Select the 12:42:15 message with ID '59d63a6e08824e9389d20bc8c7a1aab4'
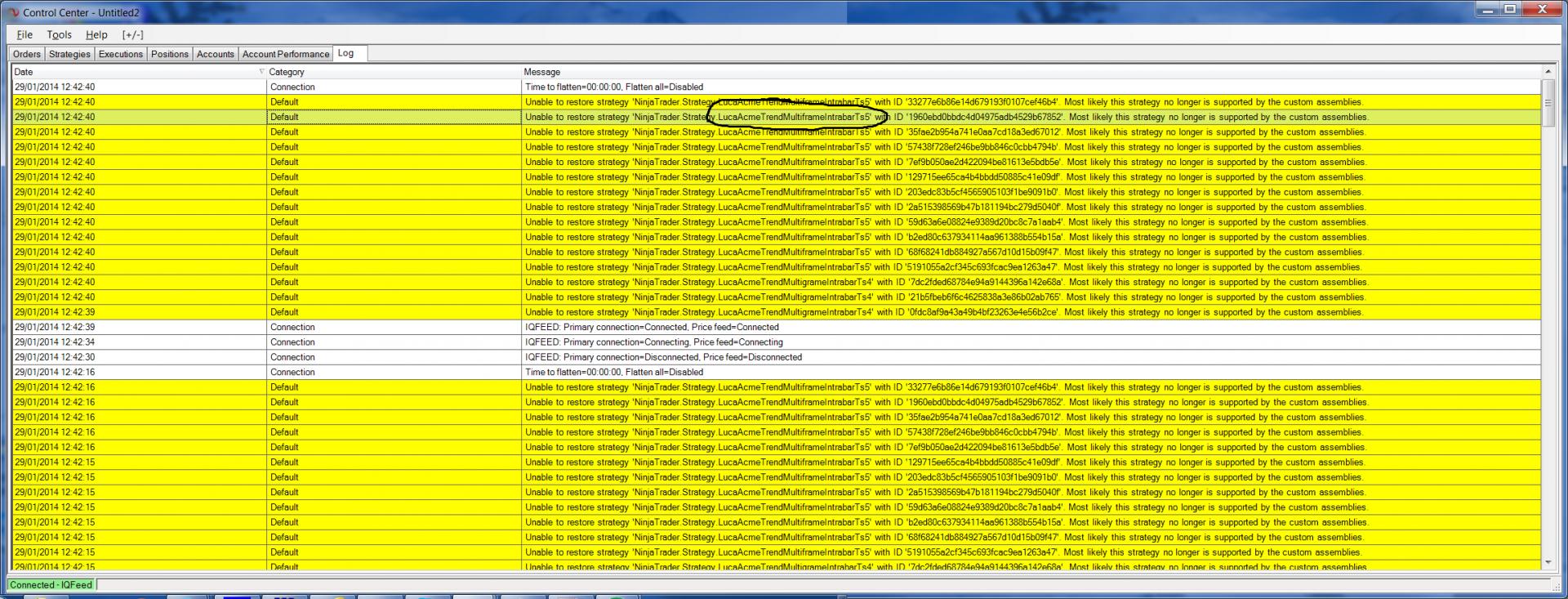1568x599 pixels. click(1031, 507)
